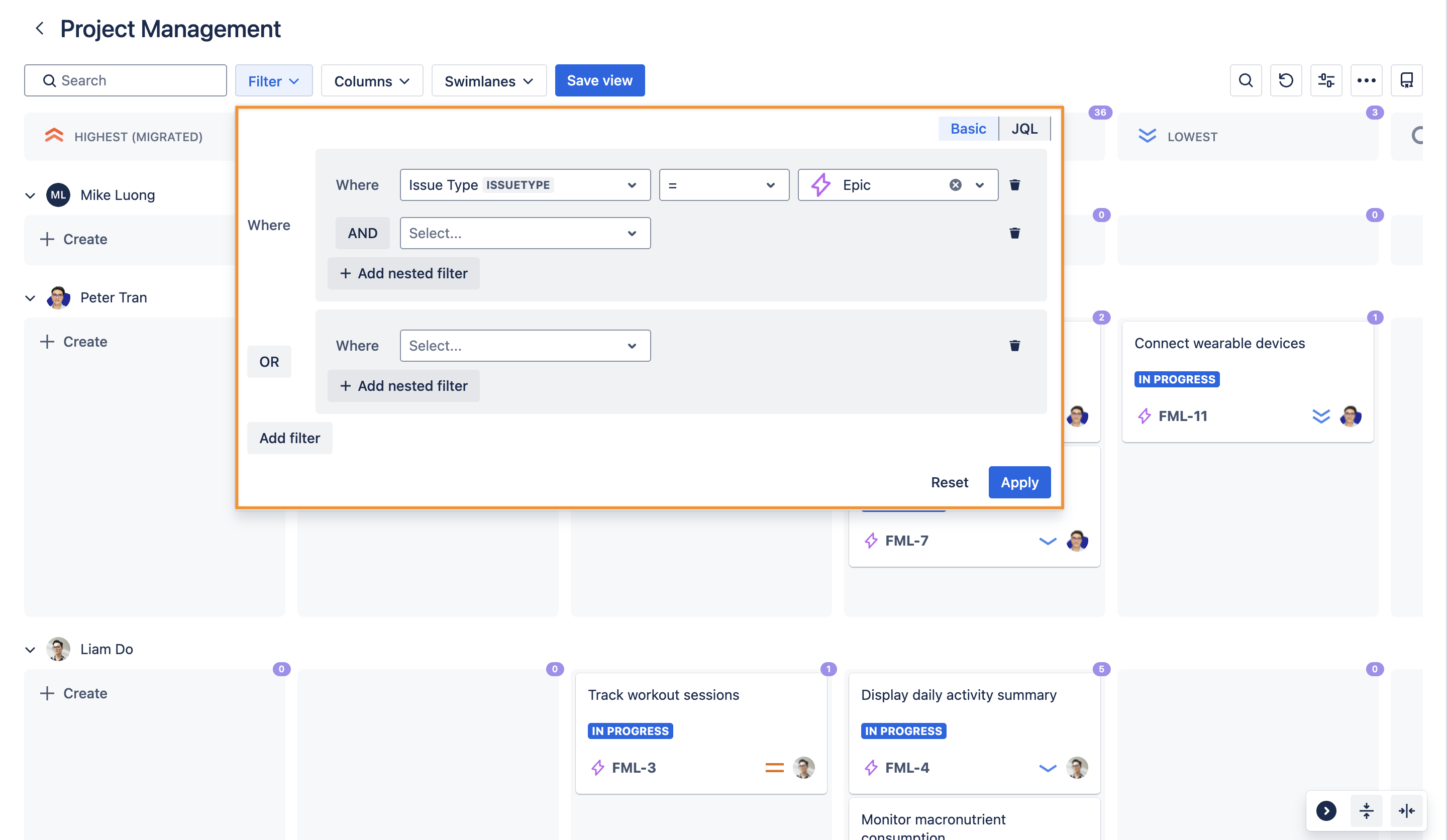Open the equals operator dropdown
The height and width of the screenshot is (840, 1447).
point(724,185)
